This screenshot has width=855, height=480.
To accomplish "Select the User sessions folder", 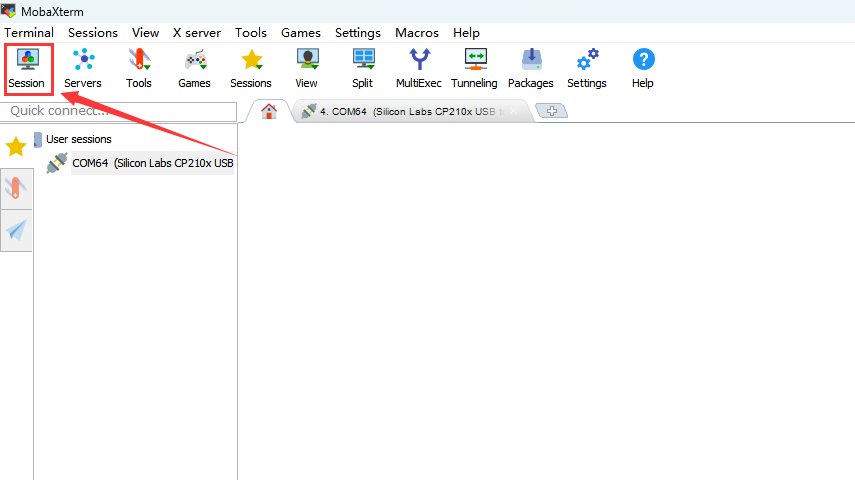I will (79, 140).
